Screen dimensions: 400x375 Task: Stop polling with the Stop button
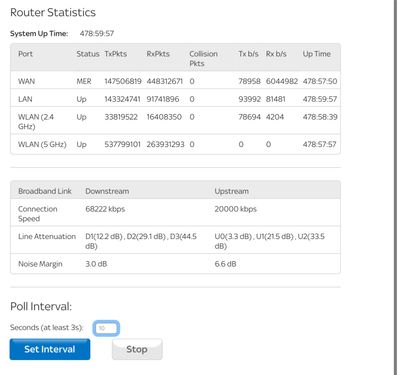point(137,349)
